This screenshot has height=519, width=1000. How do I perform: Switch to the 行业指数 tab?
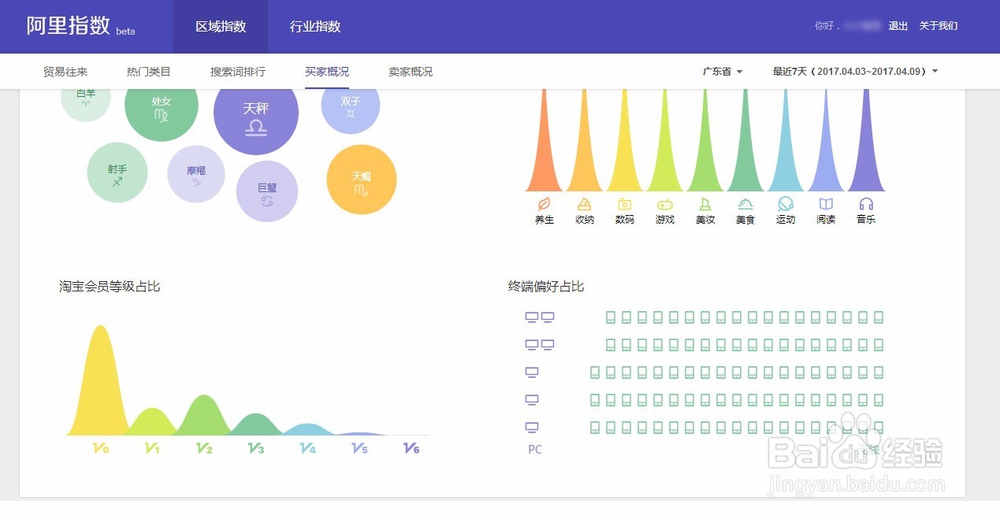point(315,26)
